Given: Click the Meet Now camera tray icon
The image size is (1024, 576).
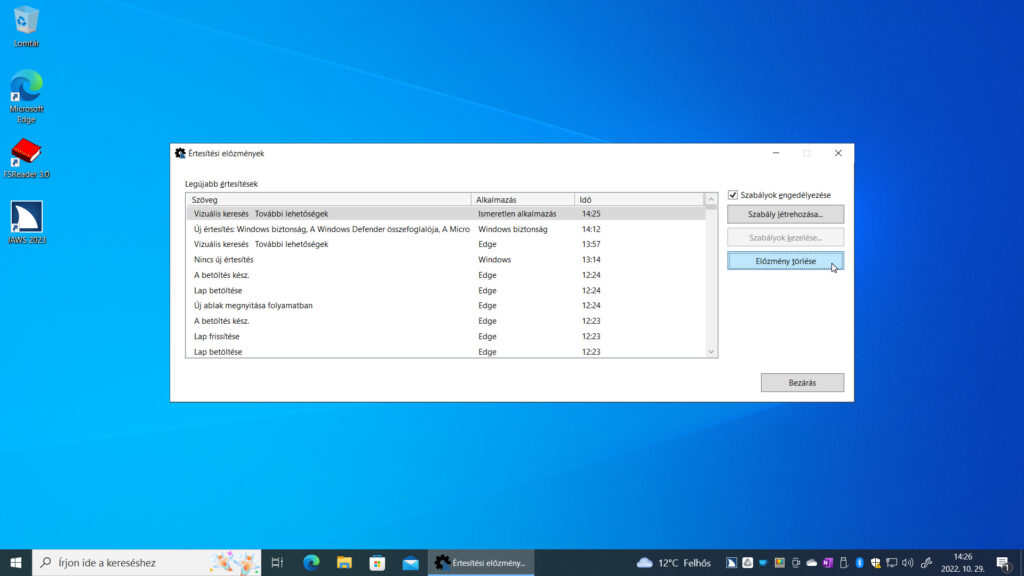Looking at the screenshot, I should [x=795, y=562].
